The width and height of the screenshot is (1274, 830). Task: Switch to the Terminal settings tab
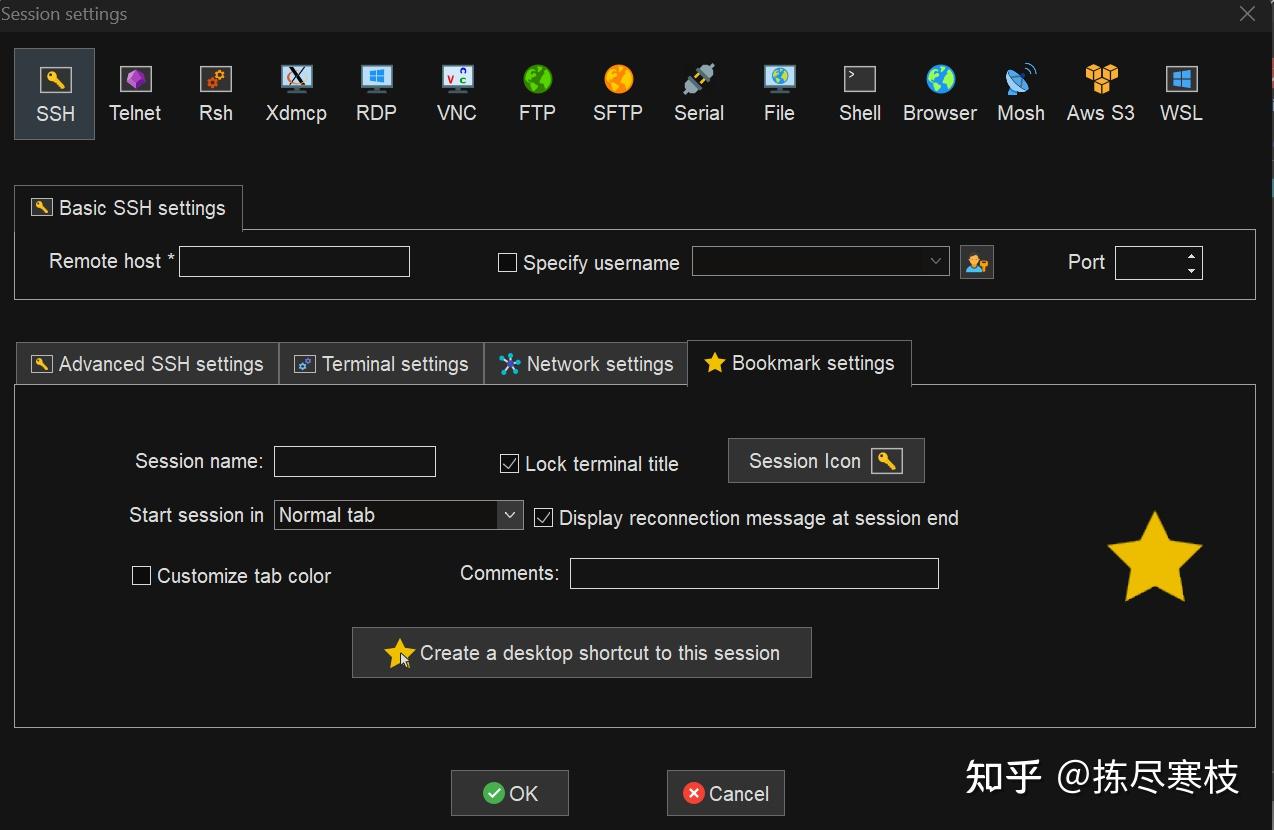click(381, 363)
